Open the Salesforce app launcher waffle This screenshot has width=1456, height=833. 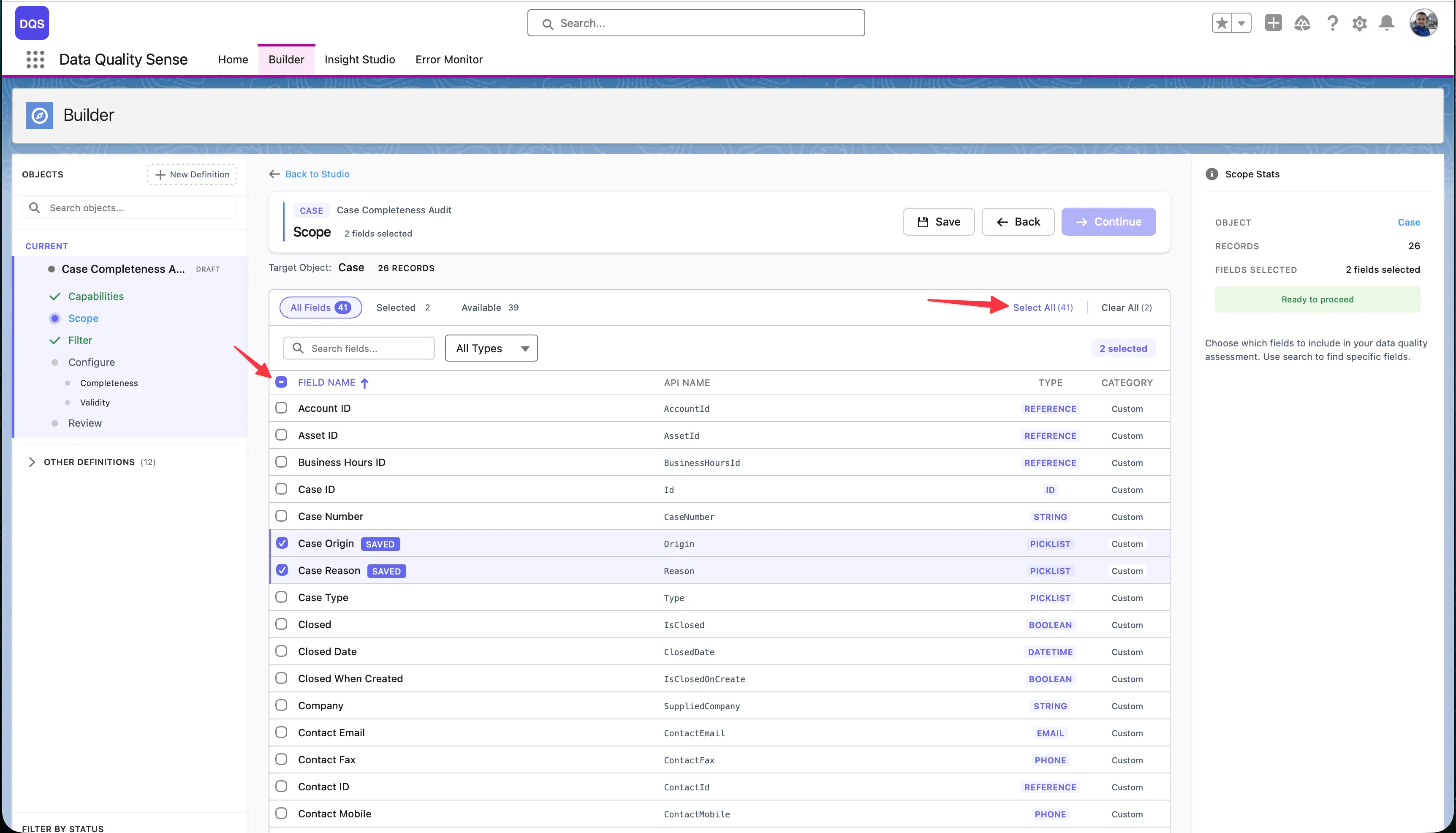tap(35, 59)
